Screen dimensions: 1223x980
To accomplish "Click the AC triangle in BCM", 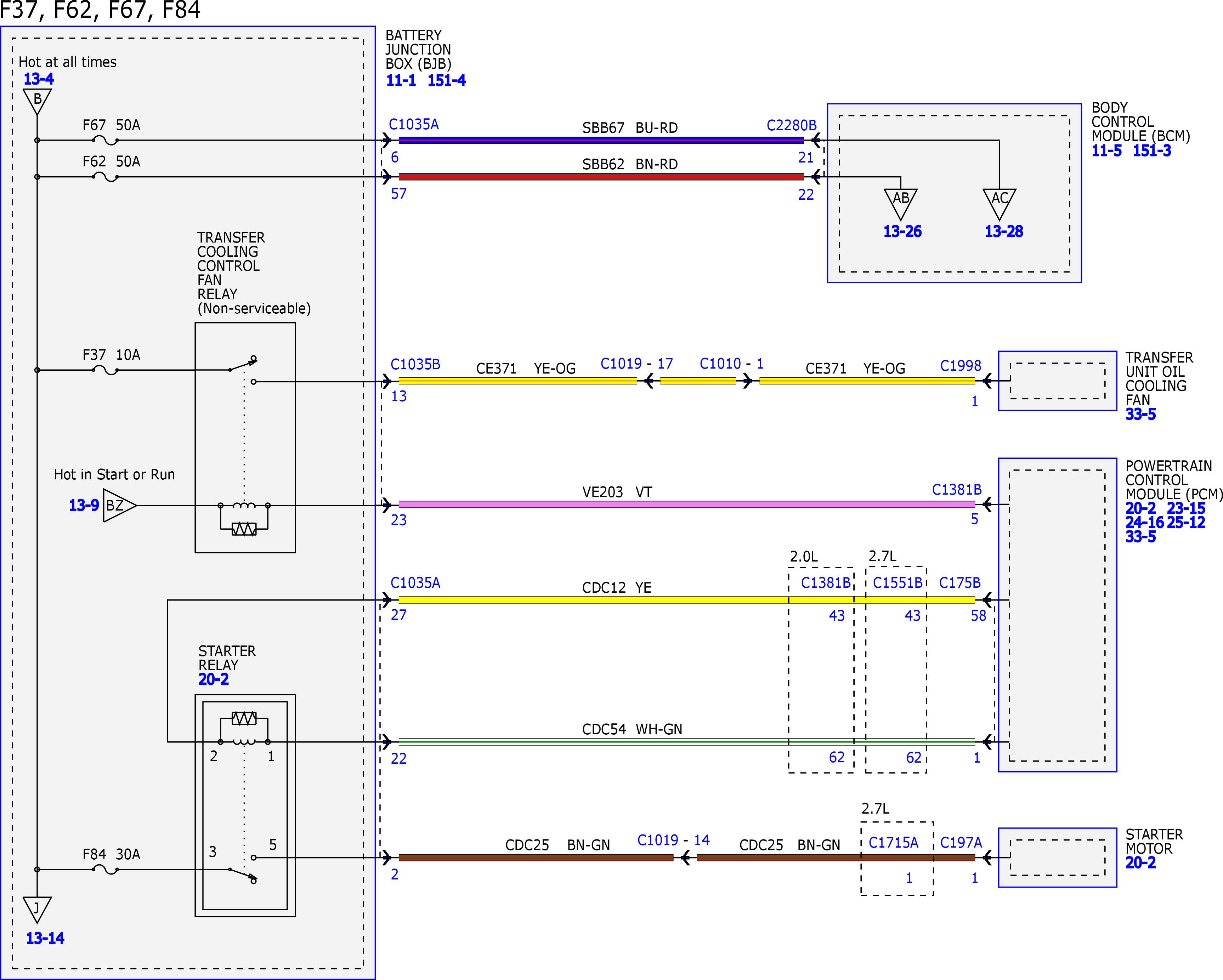I will pyautogui.click(x=999, y=204).
